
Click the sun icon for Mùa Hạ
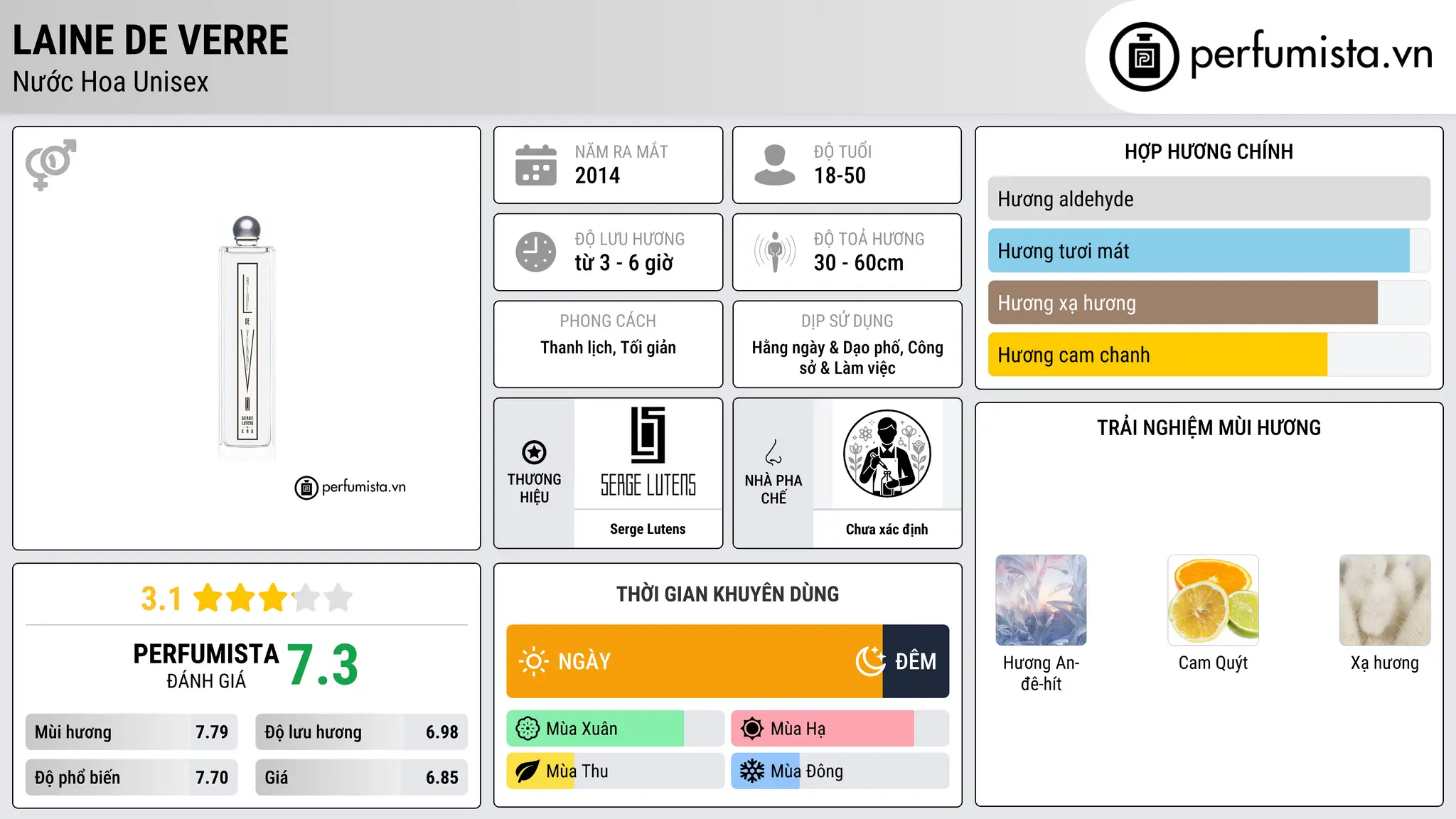[x=752, y=729]
